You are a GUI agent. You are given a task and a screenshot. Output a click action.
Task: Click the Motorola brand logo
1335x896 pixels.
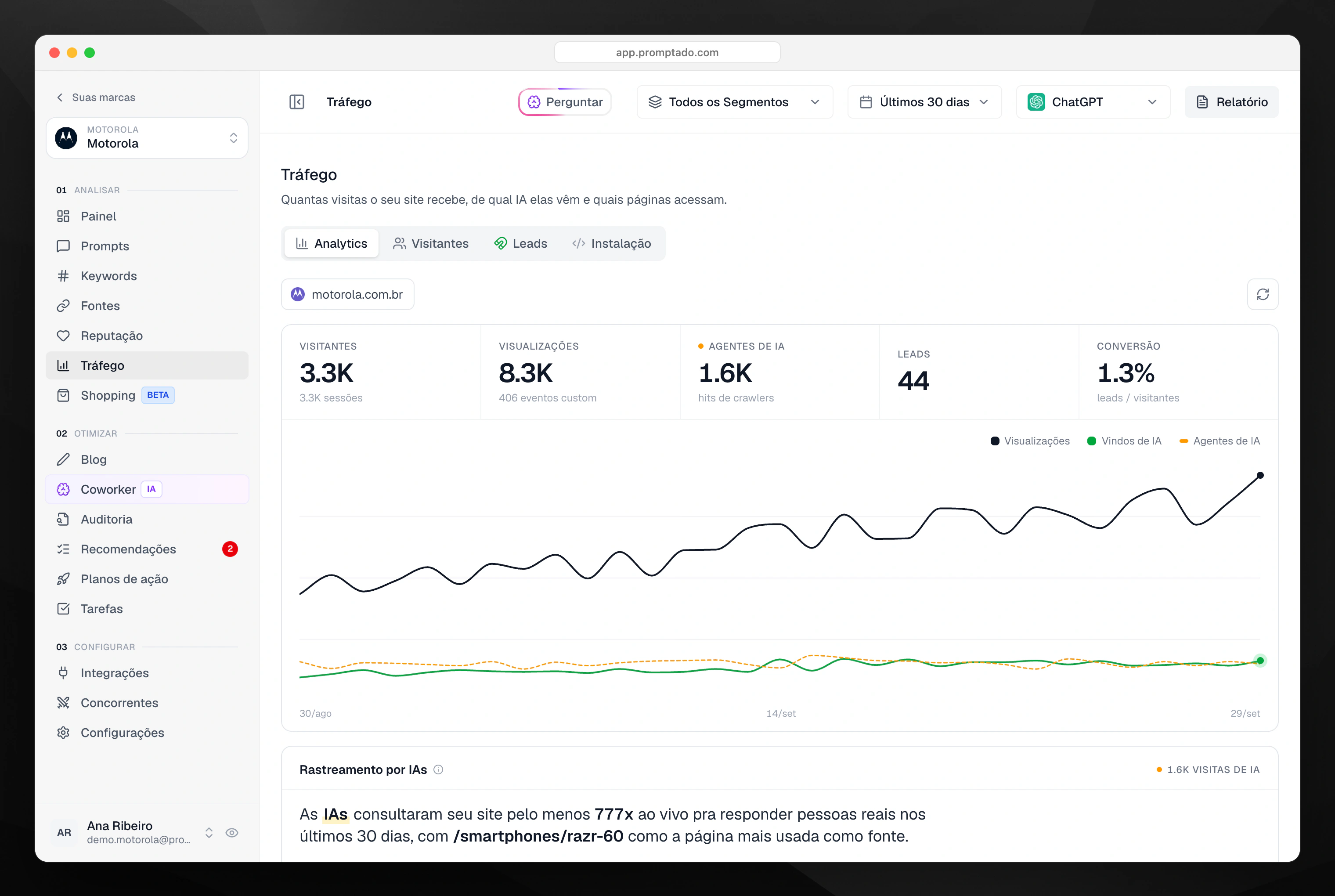click(66, 138)
